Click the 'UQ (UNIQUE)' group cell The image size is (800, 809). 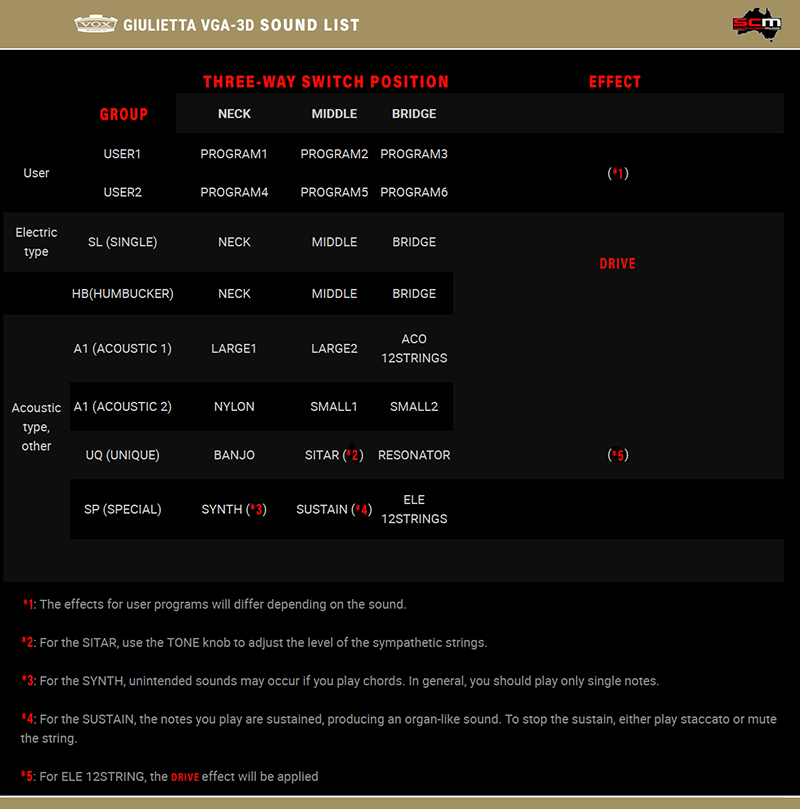(x=122, y=455)
